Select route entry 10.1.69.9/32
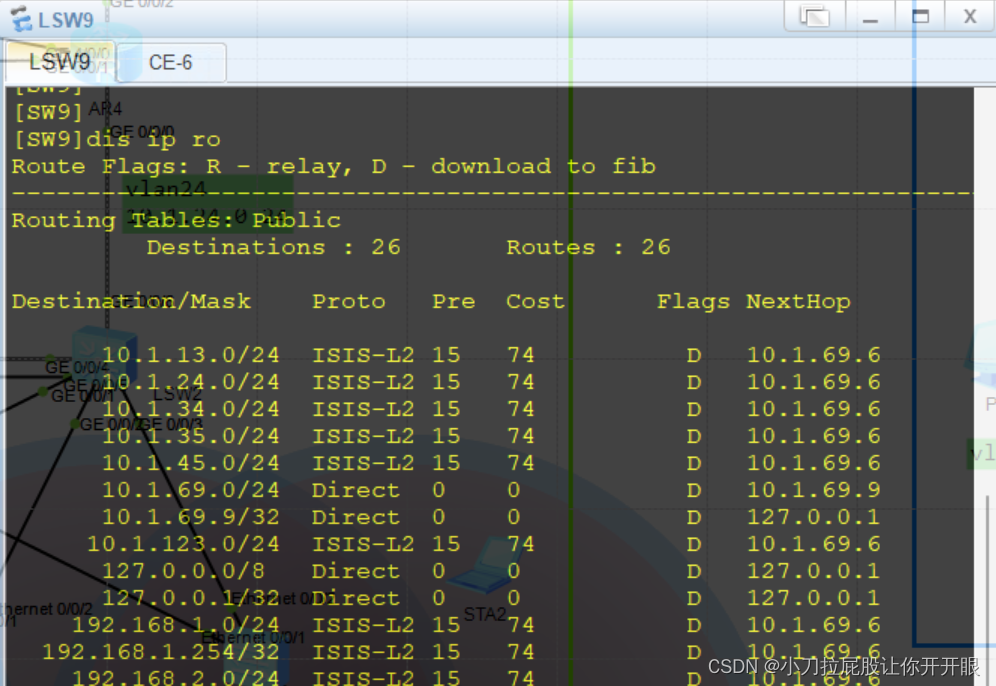This screenshot has width=996, height=686. tap(490, 516)
